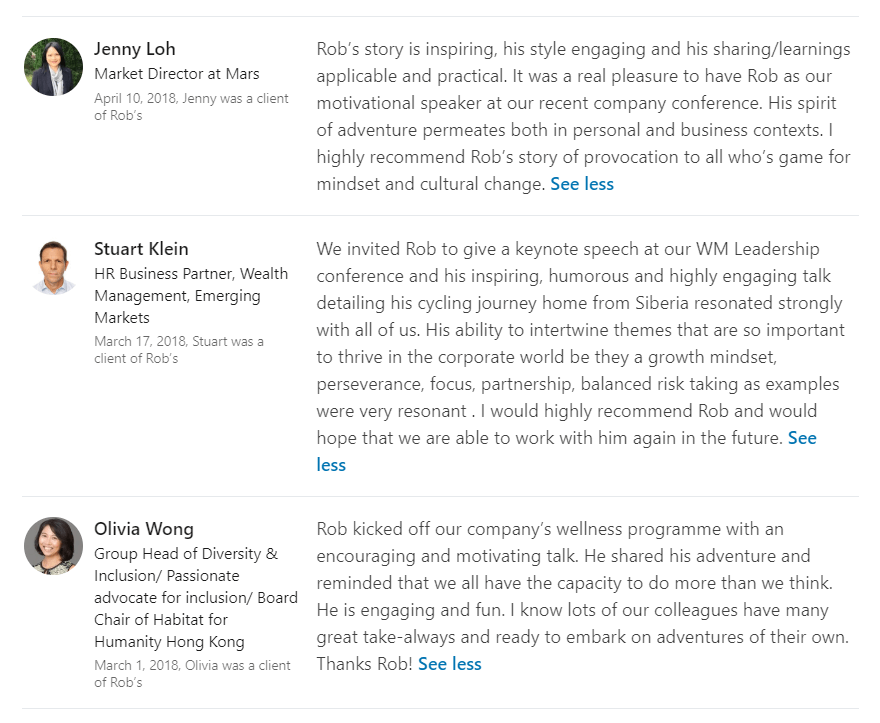The height and width of the screenshot is (723, 880).
Task: Click the 'April 10, 2018' relationship note
Action: tap(191, 106)
